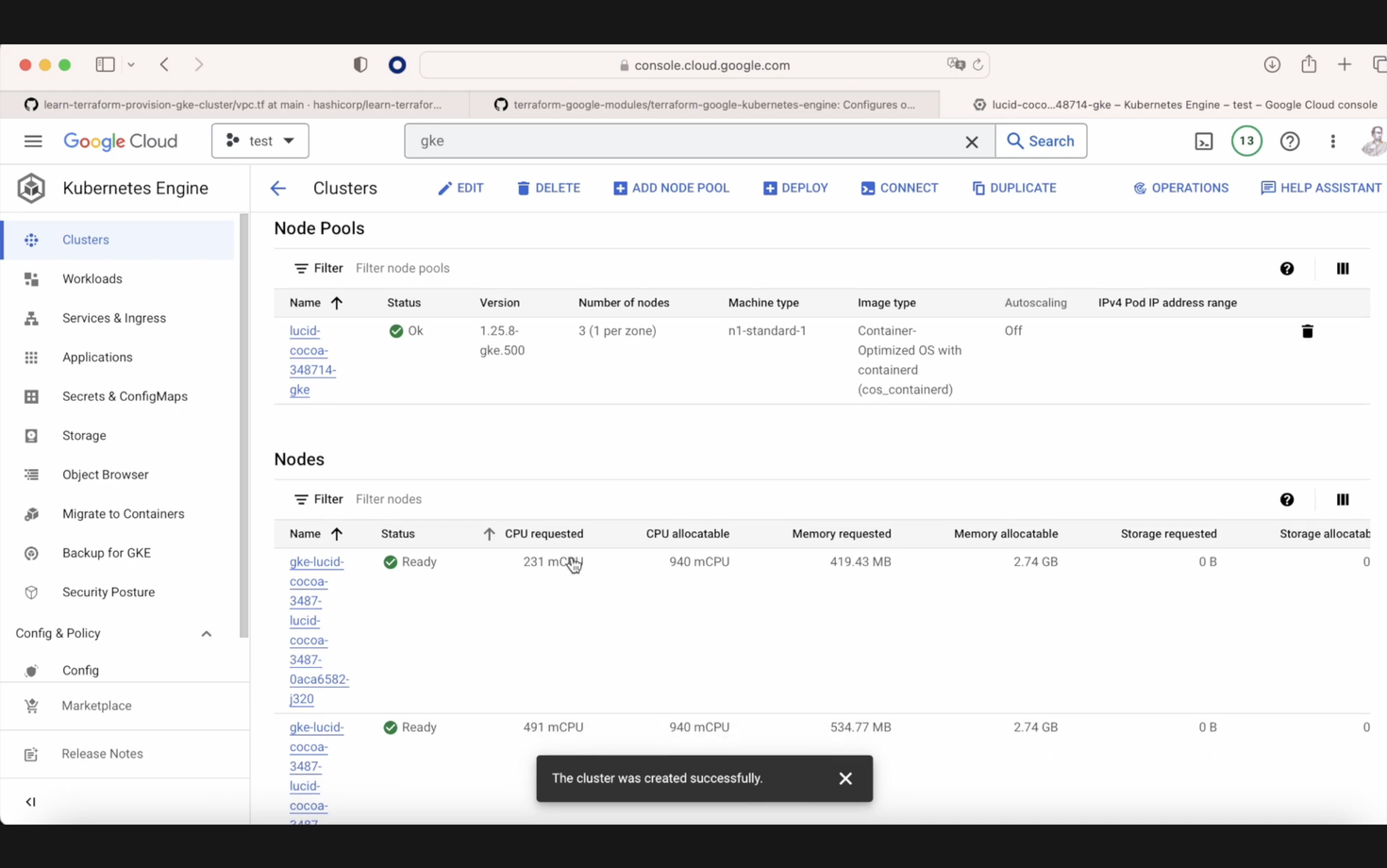The image size is (1387, 868).
Task: Open the Cloud Shell terminal icon
Action: 1204,142
